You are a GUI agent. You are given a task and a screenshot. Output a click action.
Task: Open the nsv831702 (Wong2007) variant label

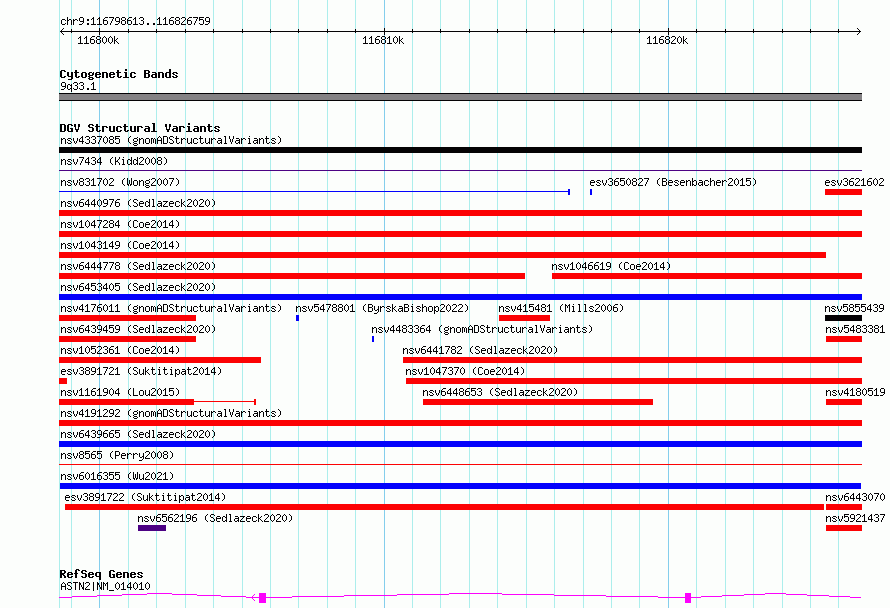click(x=120, y=182)
